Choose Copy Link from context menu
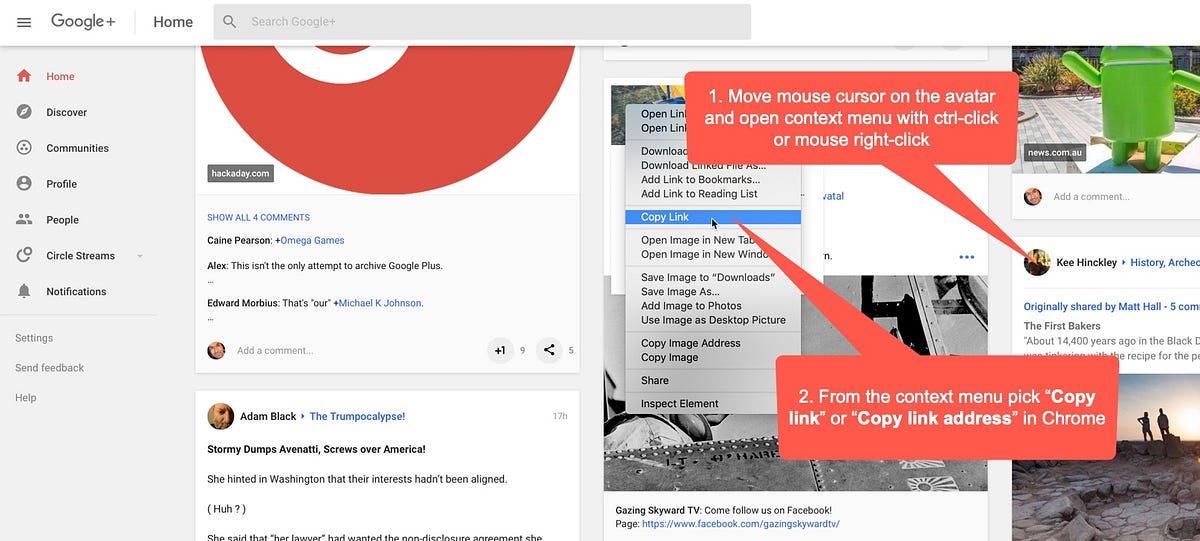Screen dimensions: 1200x541 pyautogui.click(x=713, y=217)
